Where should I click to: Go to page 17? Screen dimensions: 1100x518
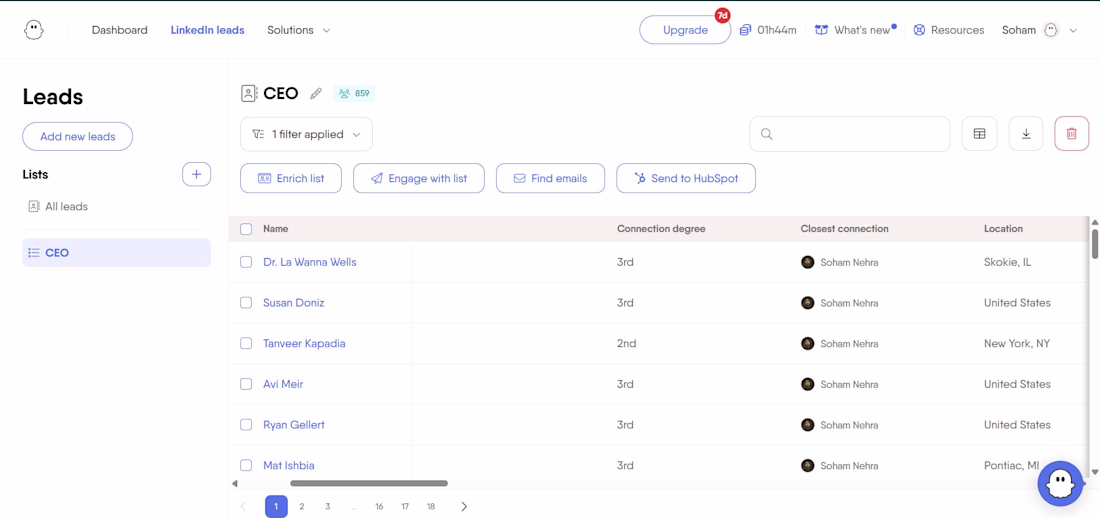(405, 506)
